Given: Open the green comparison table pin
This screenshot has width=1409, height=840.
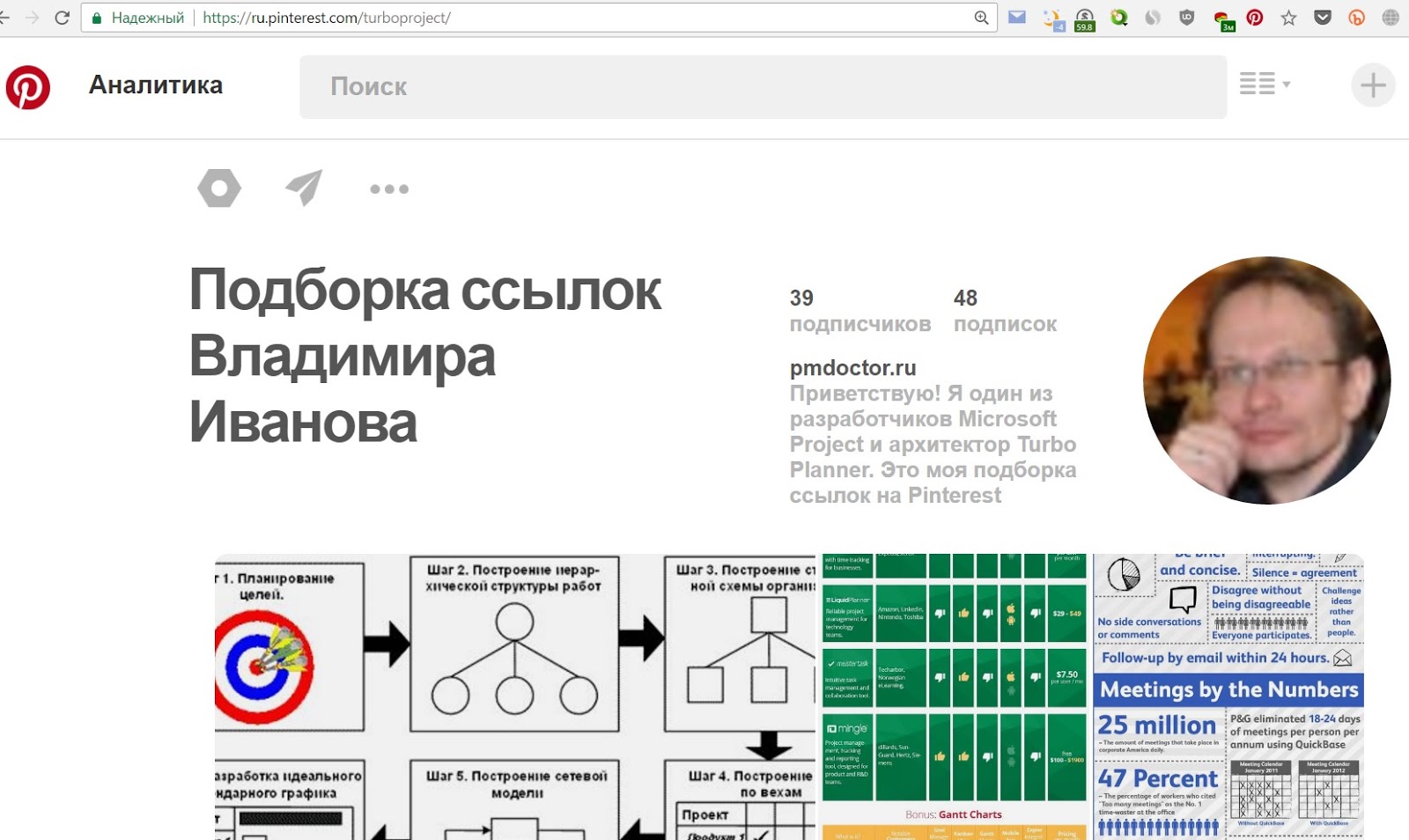Looking at the screenshot, I should pos(954,696).
